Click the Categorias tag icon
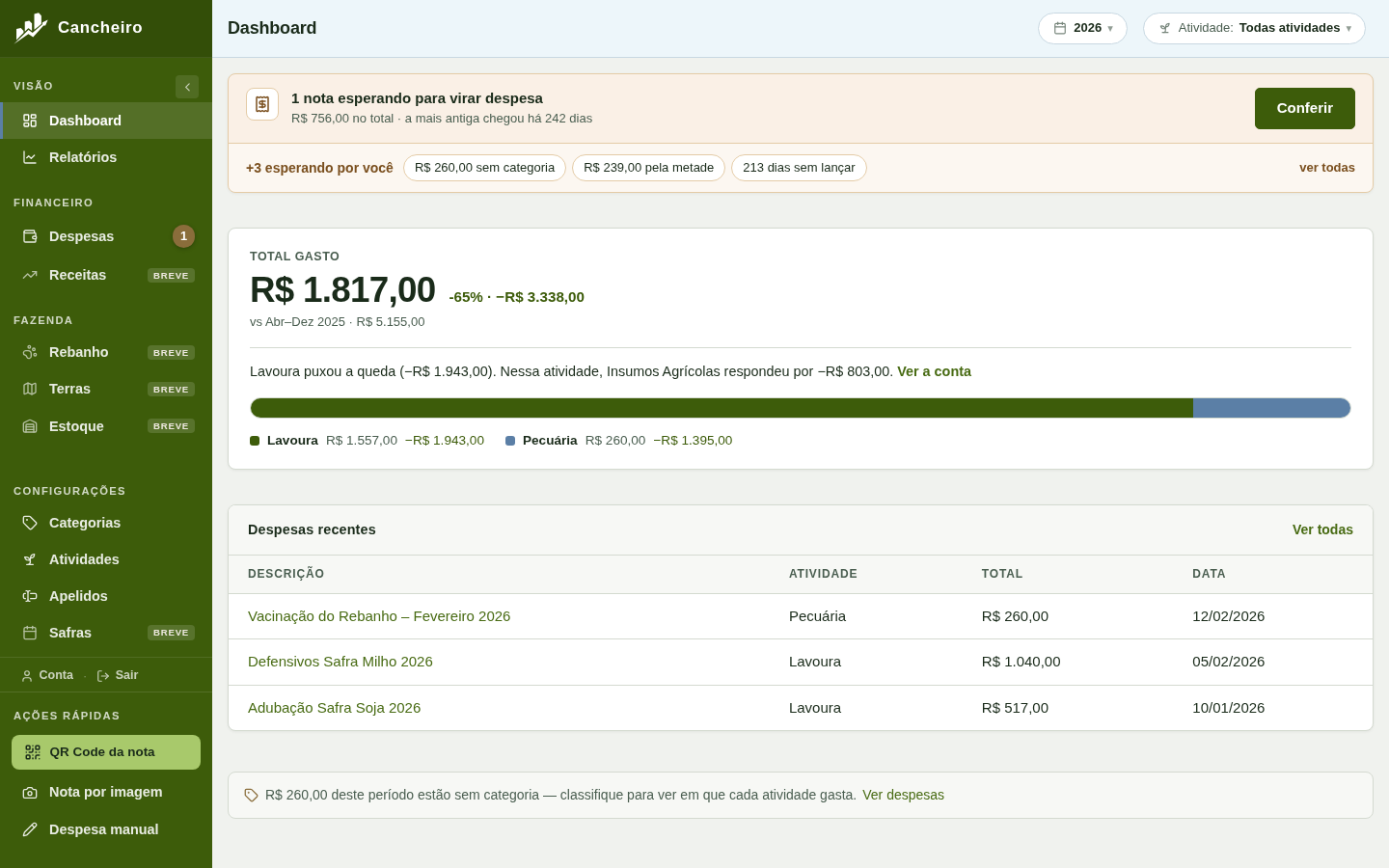The height and width of the screenshot is (868, 1389). 30,523
